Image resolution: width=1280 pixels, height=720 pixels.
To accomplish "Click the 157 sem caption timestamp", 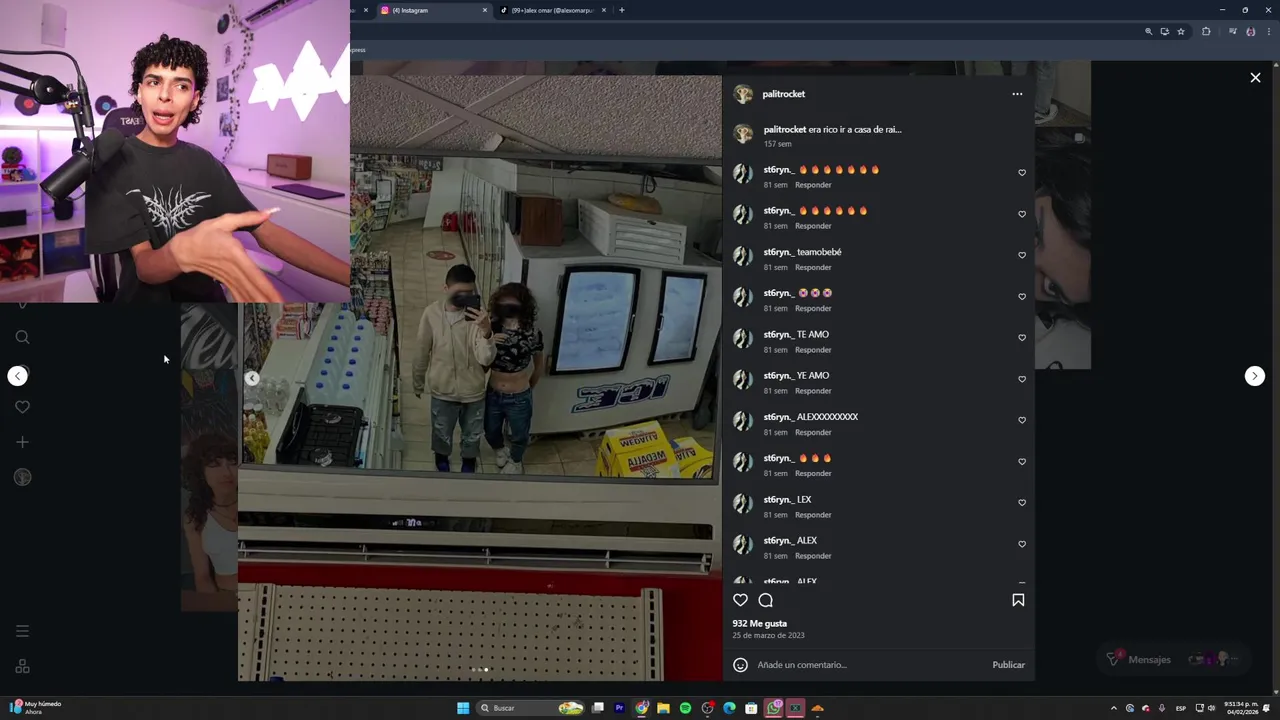I will [x=777, y=144].
